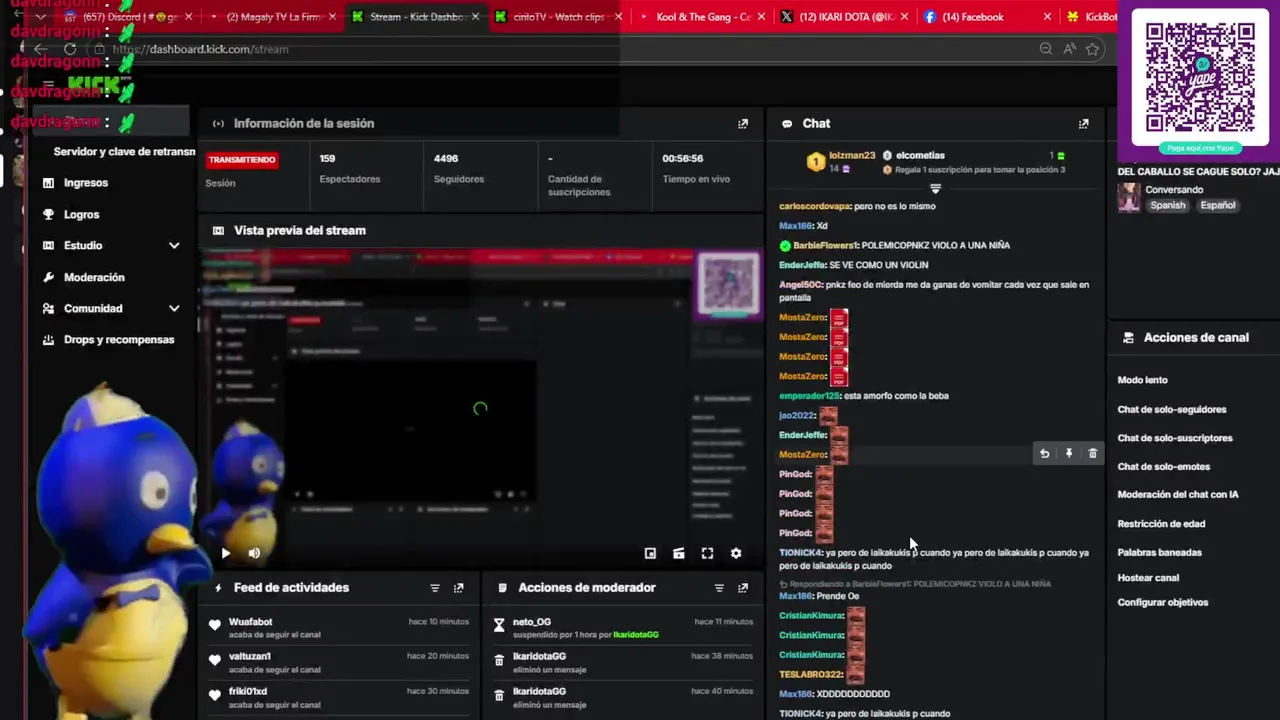Go back in the browser
1280x720 pixels.
tap(41, 49)
